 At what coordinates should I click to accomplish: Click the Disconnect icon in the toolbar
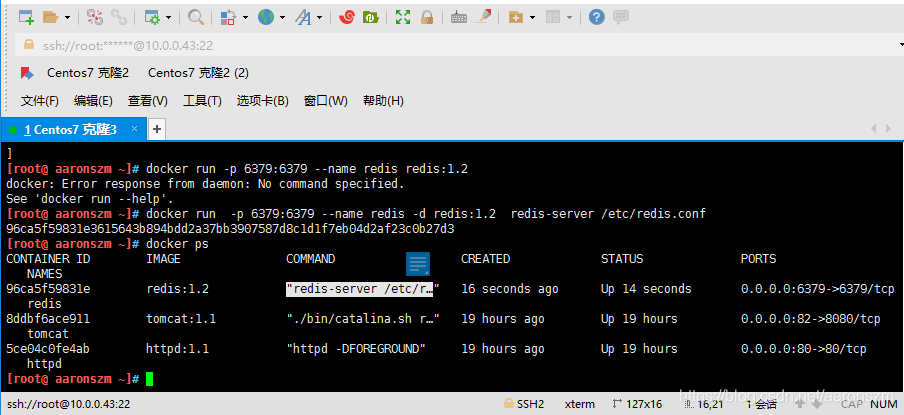(x=95, y=17)
